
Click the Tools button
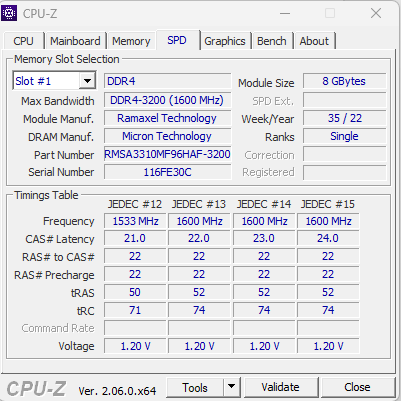[195, 387]
